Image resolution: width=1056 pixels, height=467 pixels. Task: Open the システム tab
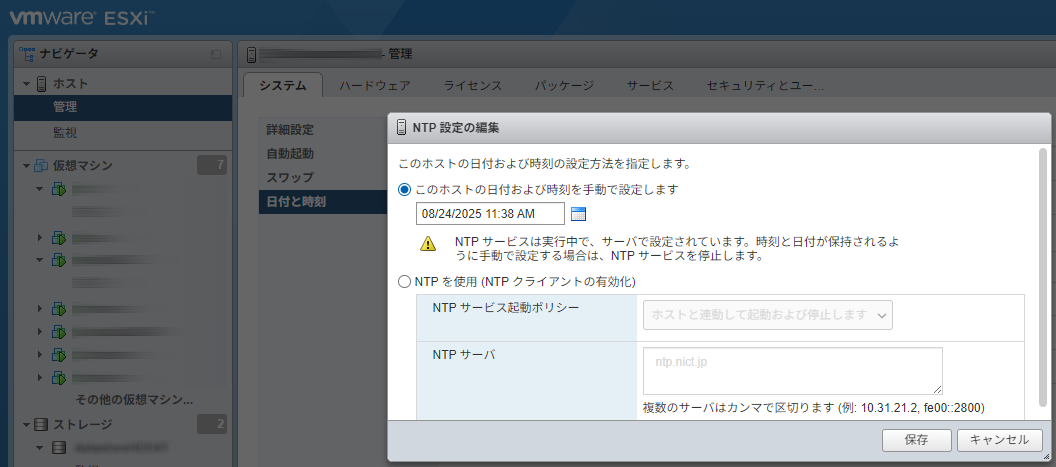point(283,86)
